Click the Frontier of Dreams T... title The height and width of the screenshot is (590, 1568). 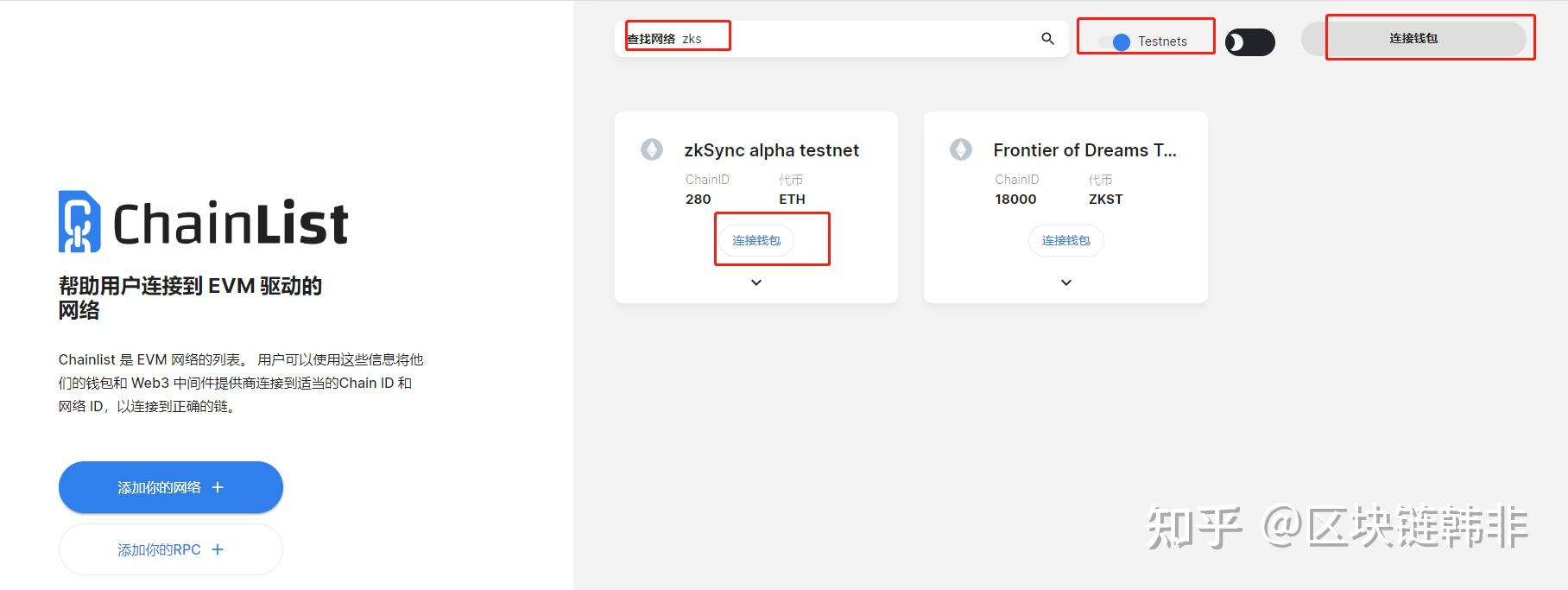click(1084, 150)
